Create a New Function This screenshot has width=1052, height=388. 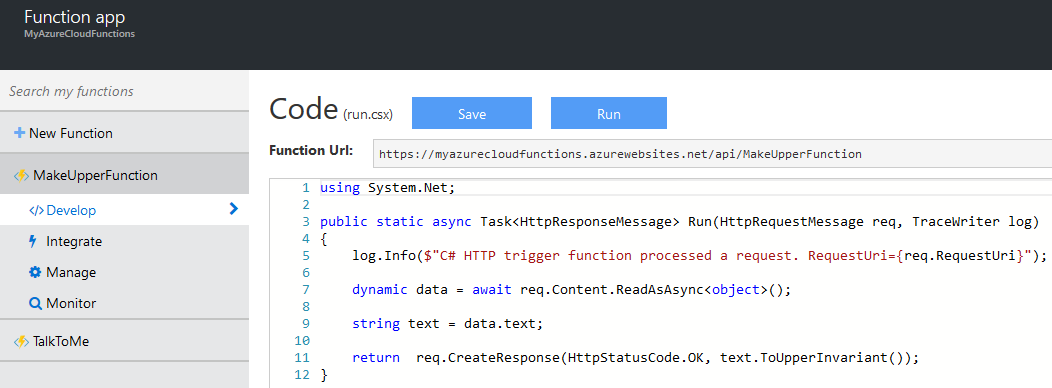124,133
